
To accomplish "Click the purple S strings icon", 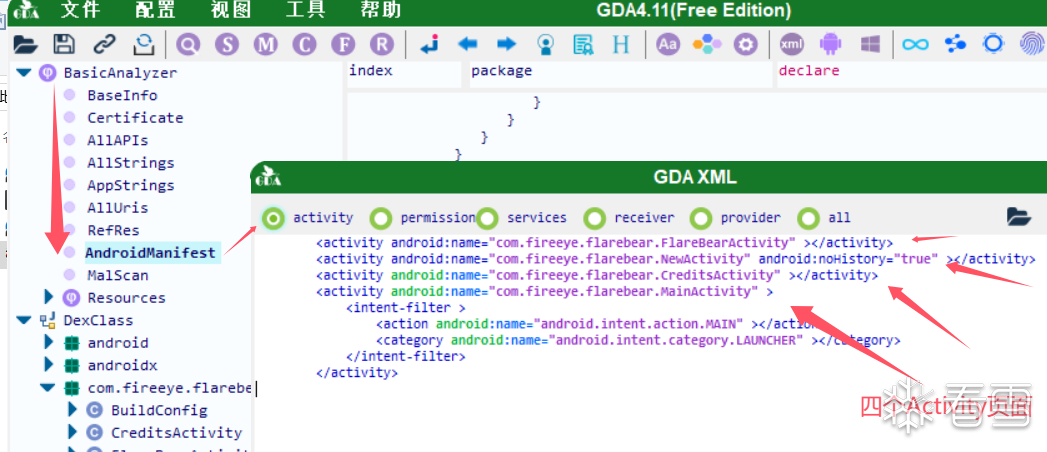I will [x=227, y=45].
